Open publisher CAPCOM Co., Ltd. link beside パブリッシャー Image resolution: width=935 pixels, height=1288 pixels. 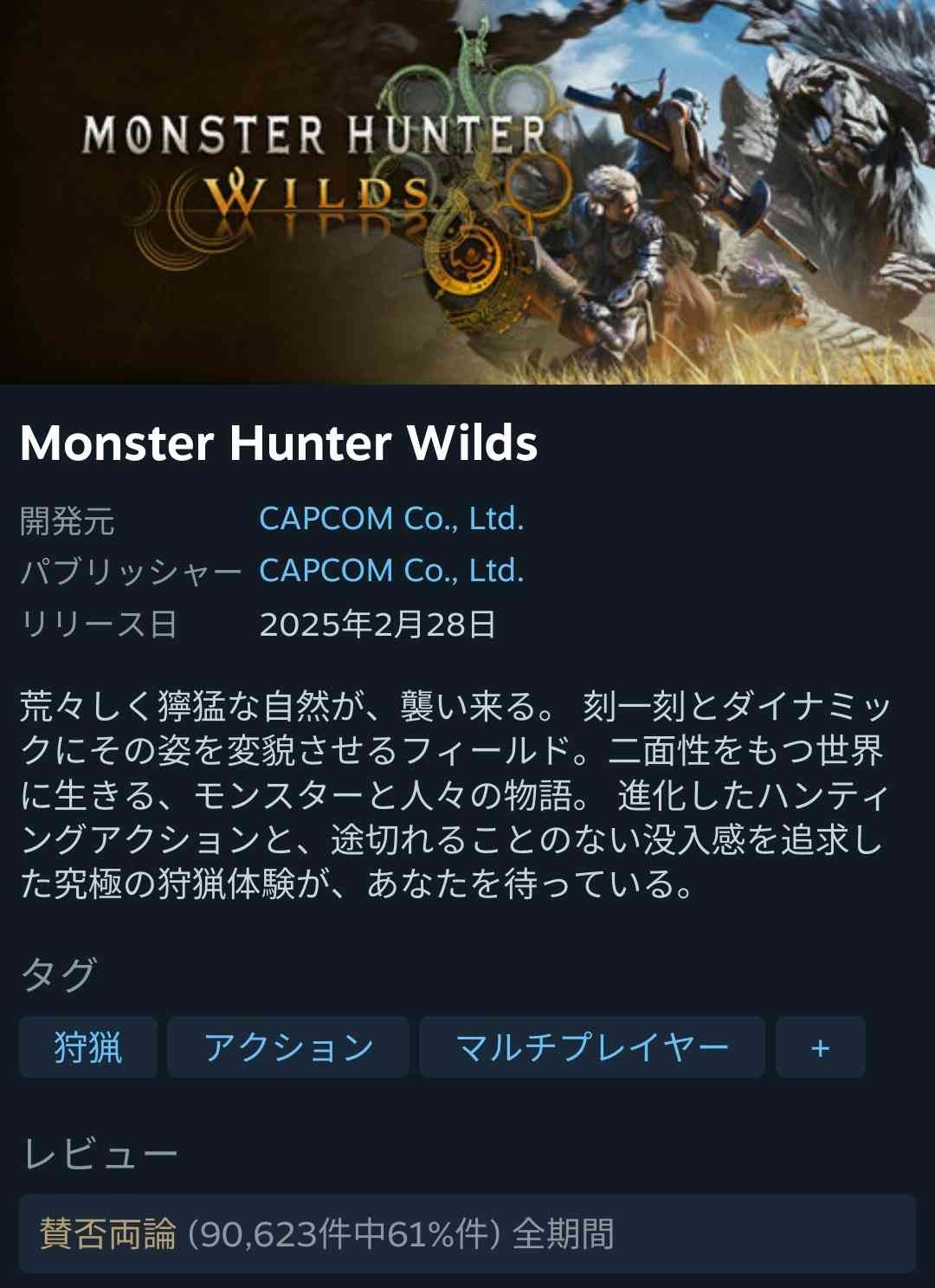coord(391,571)
